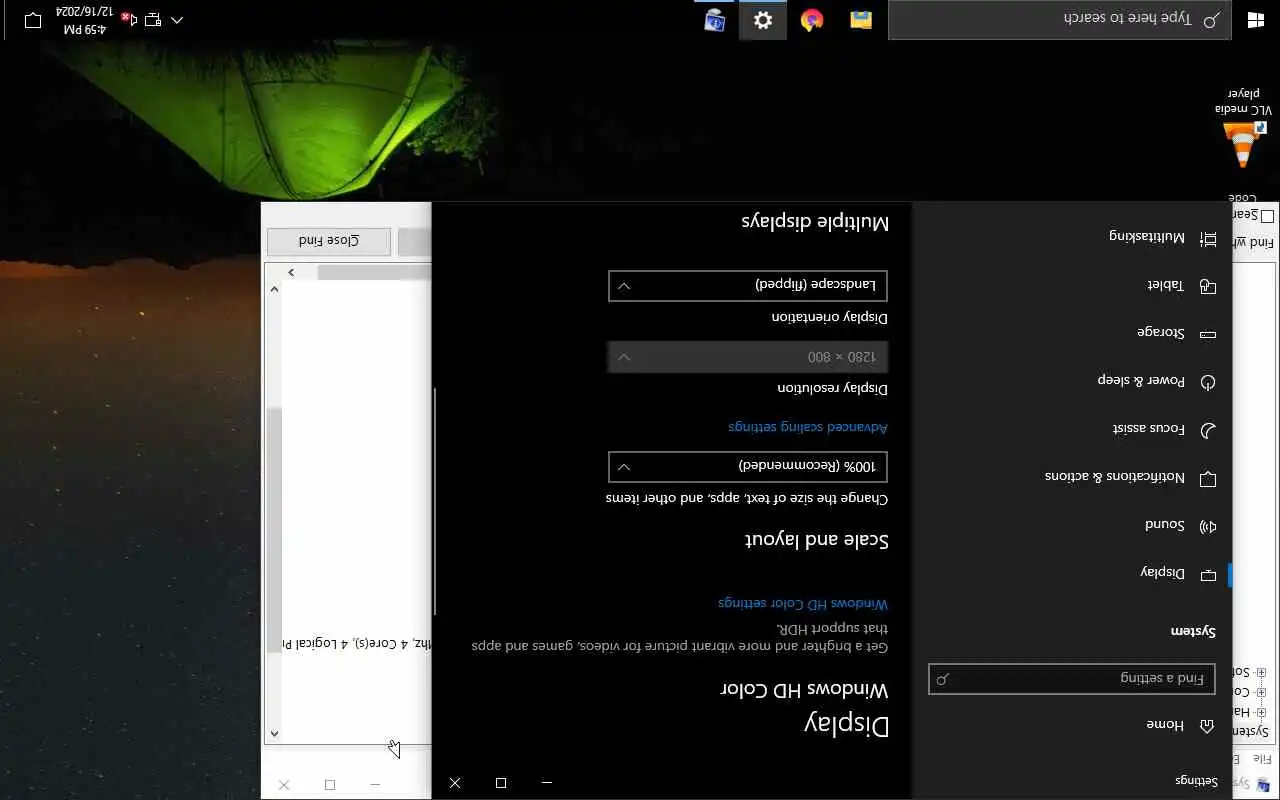
Task: Open Advanced scaling settings link
Action: (808, 427)
